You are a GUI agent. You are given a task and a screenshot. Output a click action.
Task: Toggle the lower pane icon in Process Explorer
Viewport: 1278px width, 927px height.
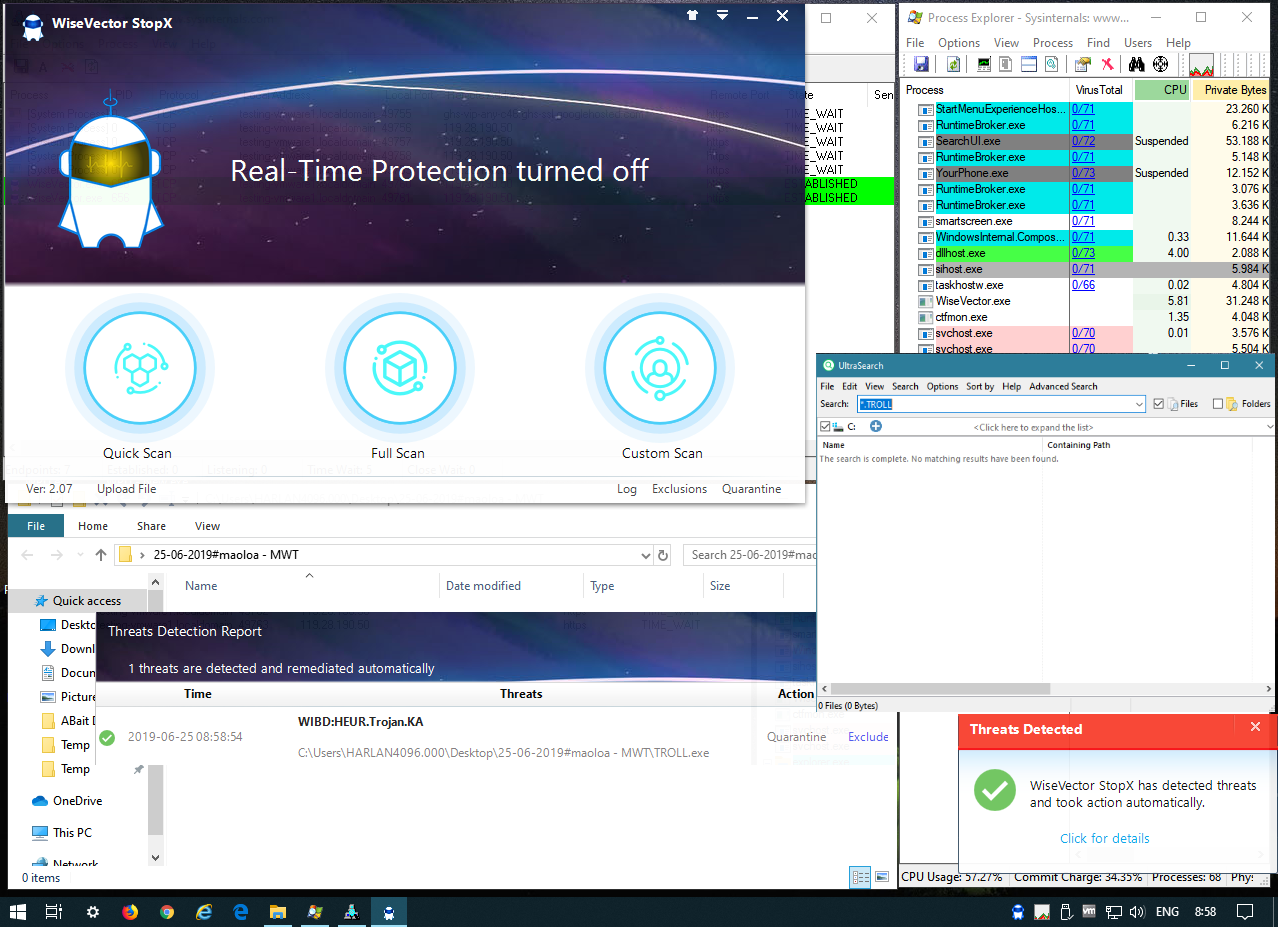point(1028,64)
